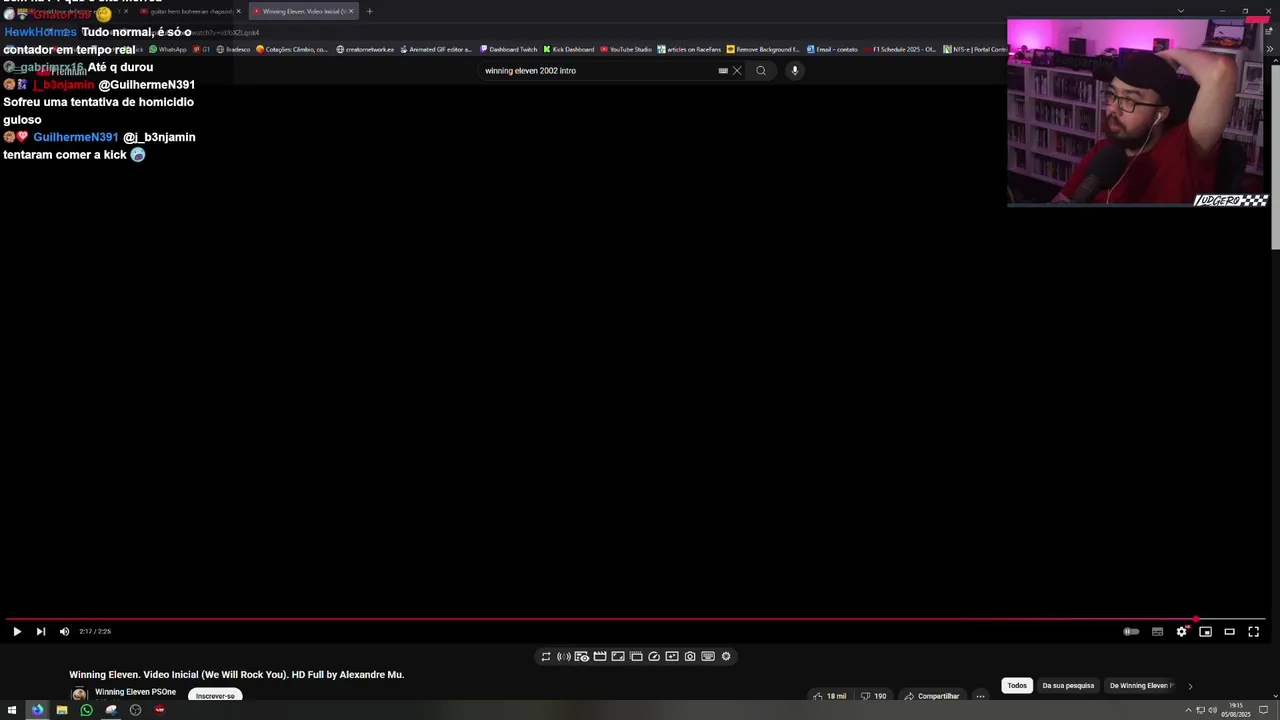Image resolution: width=1280 pixels, height=720 pixels.
Task: Switch to the Winning Eleven Video Inicial tab
Action: pos(302,11)
